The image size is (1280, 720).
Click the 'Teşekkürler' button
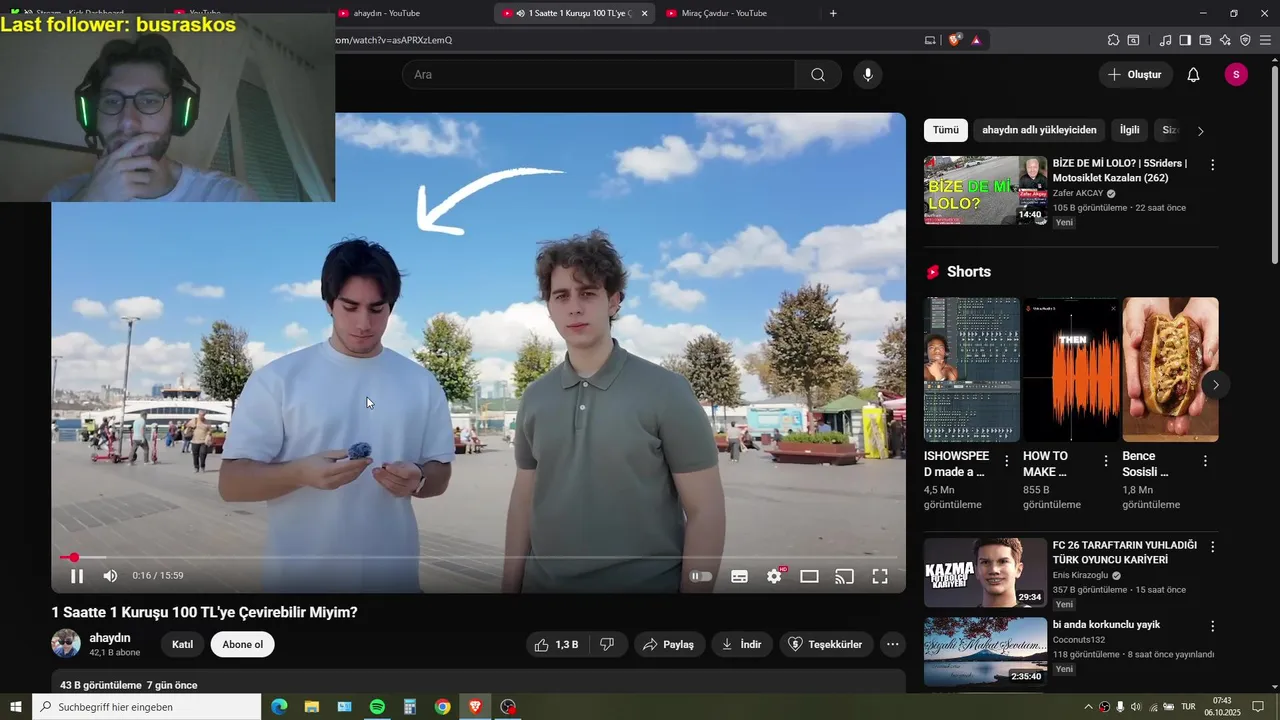pos(825,645)
